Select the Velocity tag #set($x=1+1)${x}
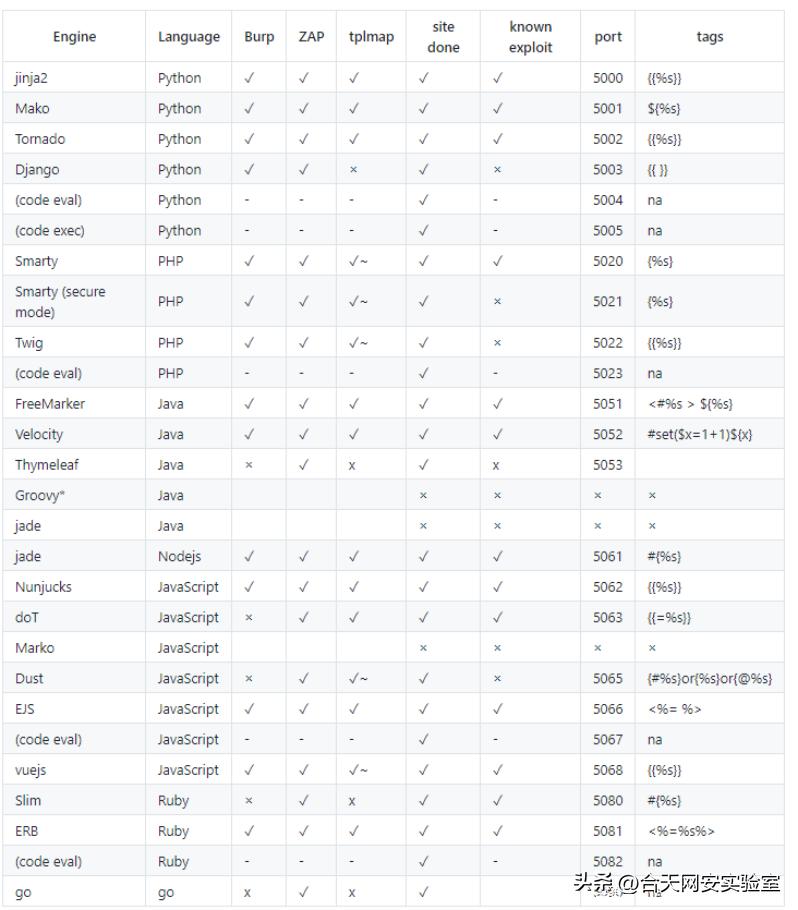This screenshot has height=910, width=798. point(699,435)
